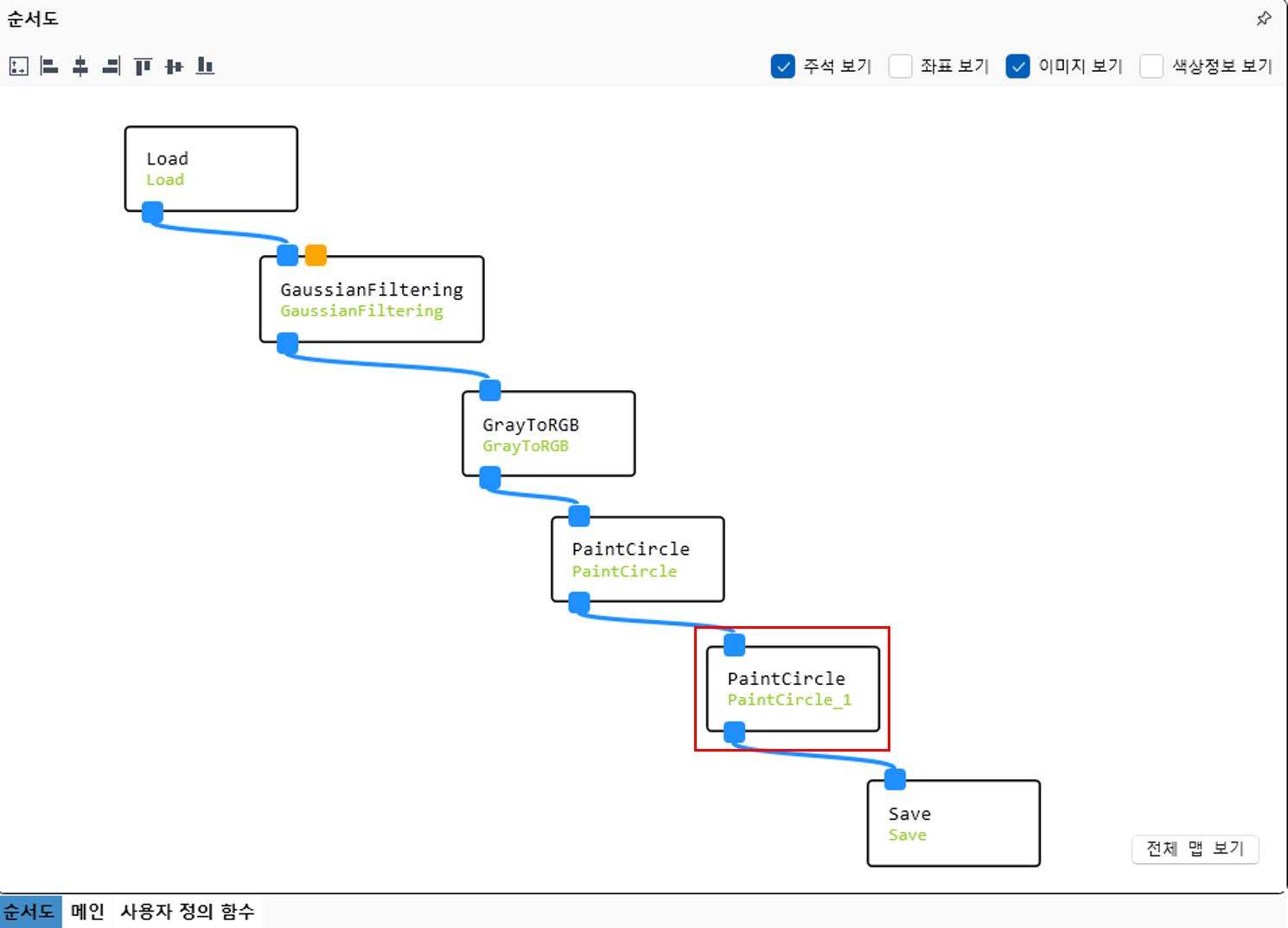Screen dimensions: 1288x928
Task: Click the orange port on GaussianFiltering
Action: [x=316, y=255]
